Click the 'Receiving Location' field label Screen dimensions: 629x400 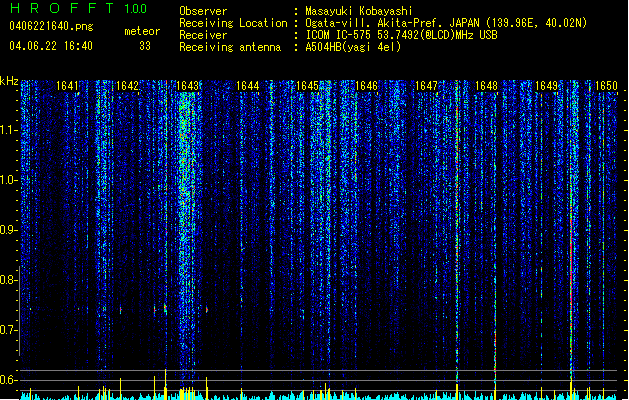233,23
